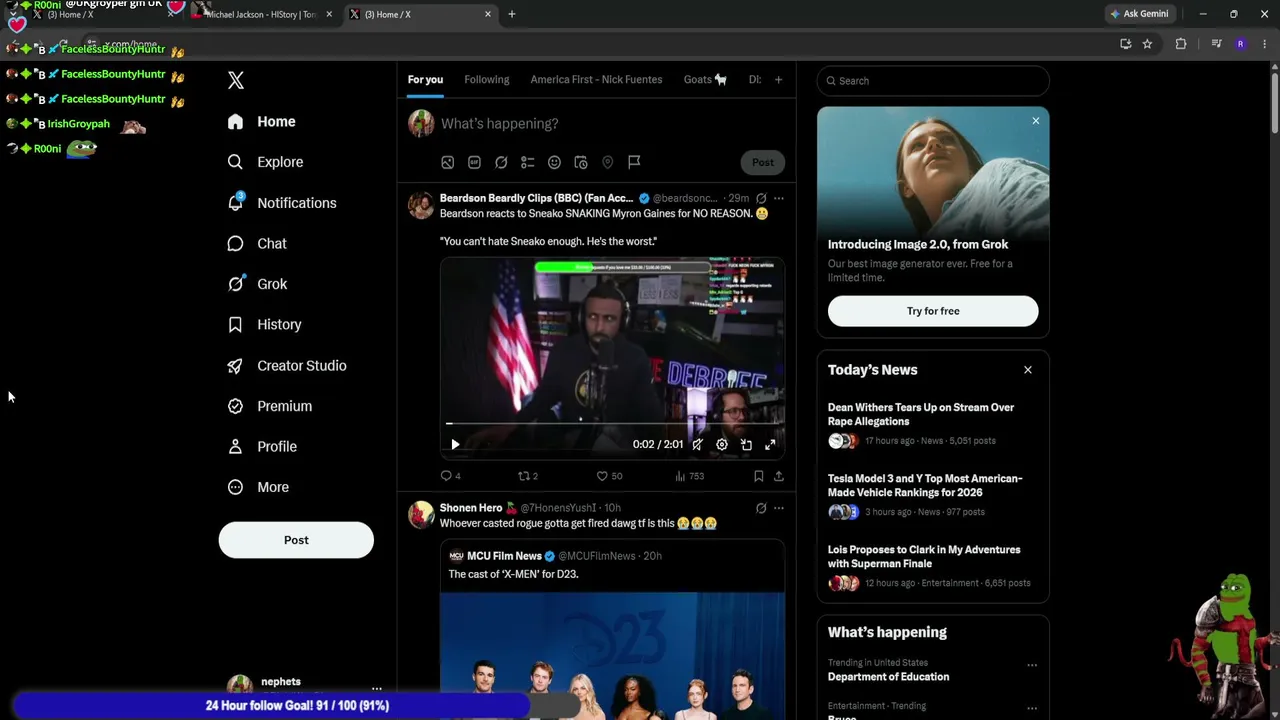The image size is (1280, 720).
Task: Add a poll to the new post
Action: pos(528,162)
